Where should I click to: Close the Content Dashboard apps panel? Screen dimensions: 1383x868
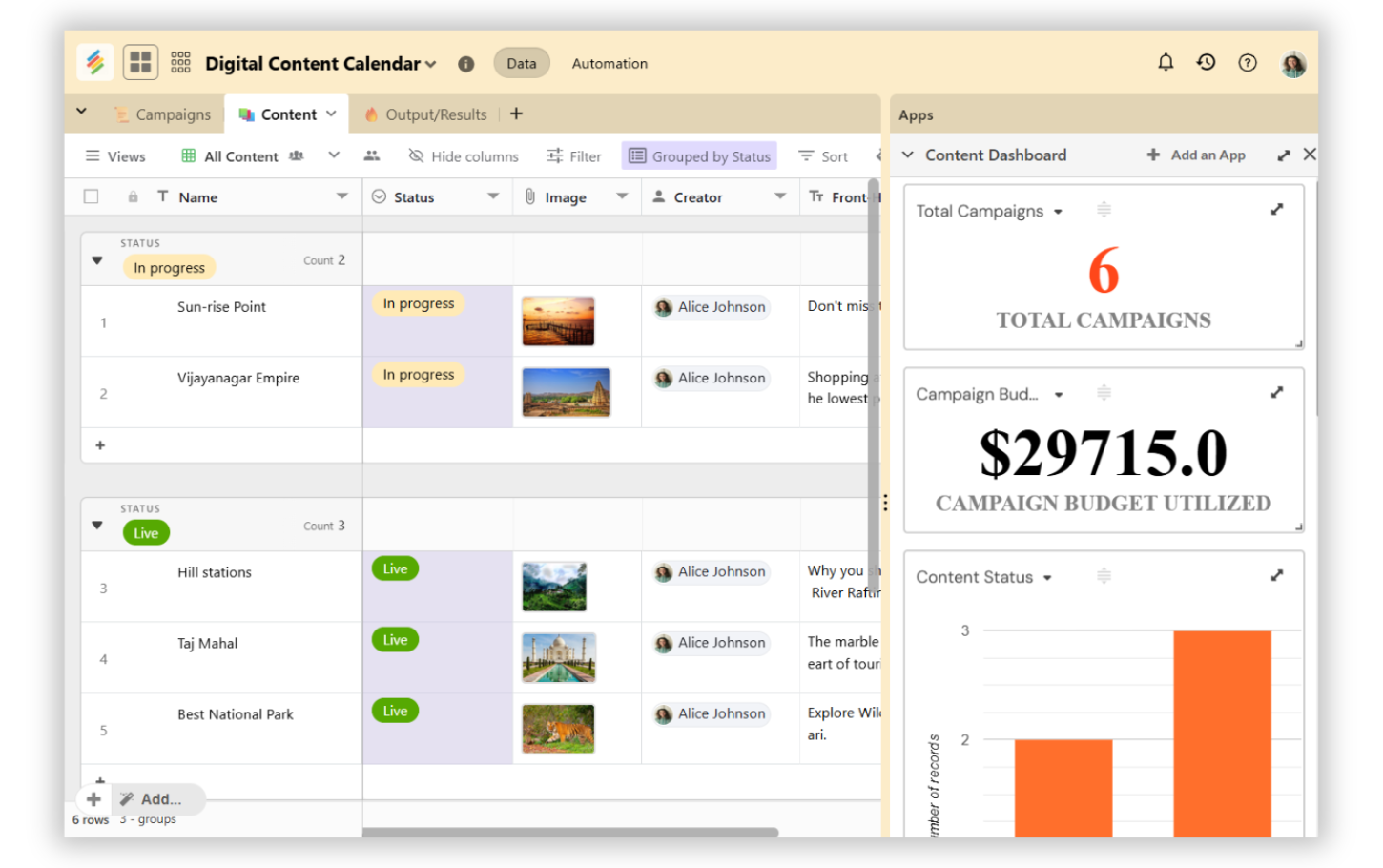pos(1310,155)
